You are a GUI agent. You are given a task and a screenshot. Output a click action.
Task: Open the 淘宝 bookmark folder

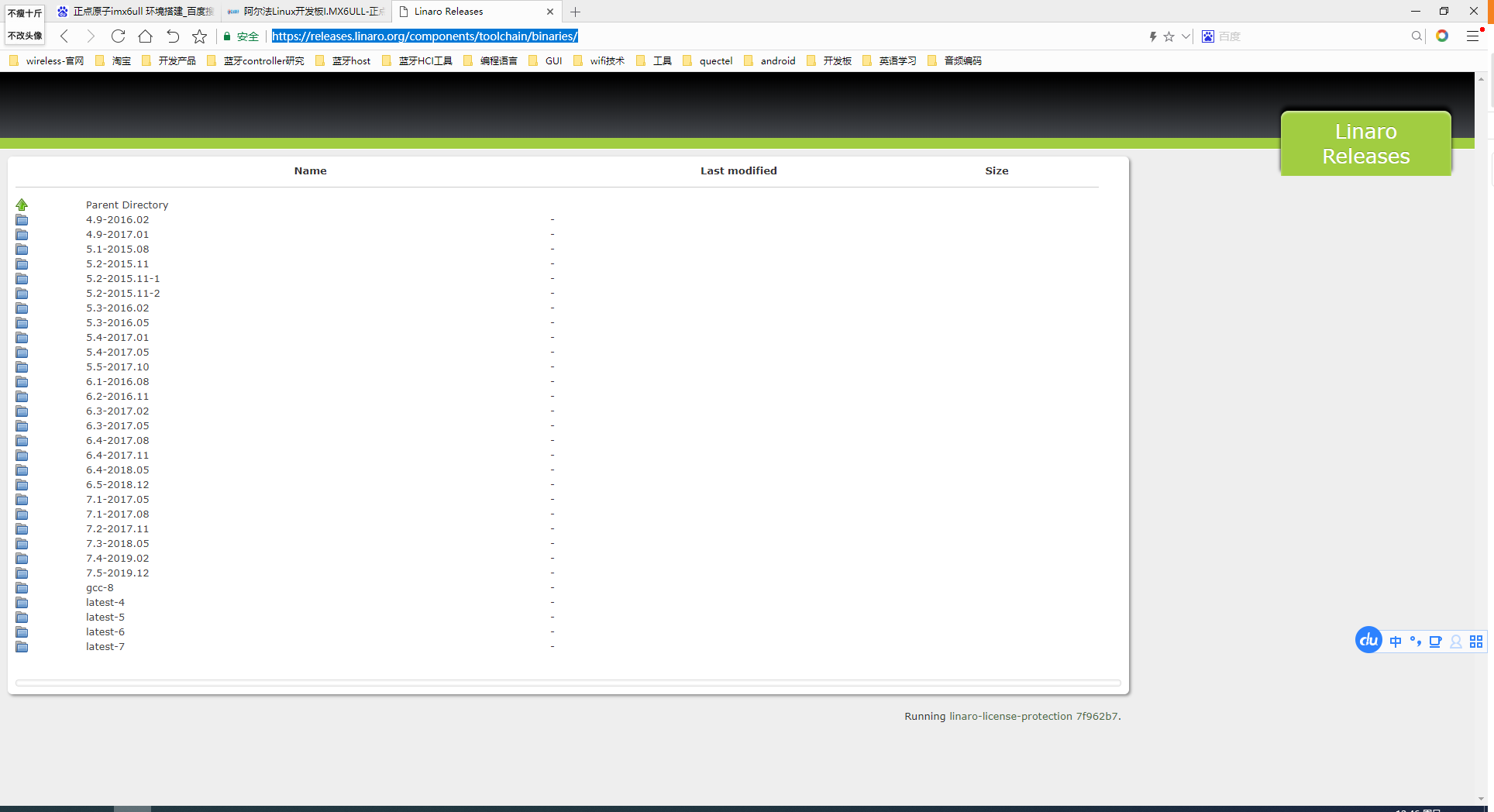pos(113,60)
